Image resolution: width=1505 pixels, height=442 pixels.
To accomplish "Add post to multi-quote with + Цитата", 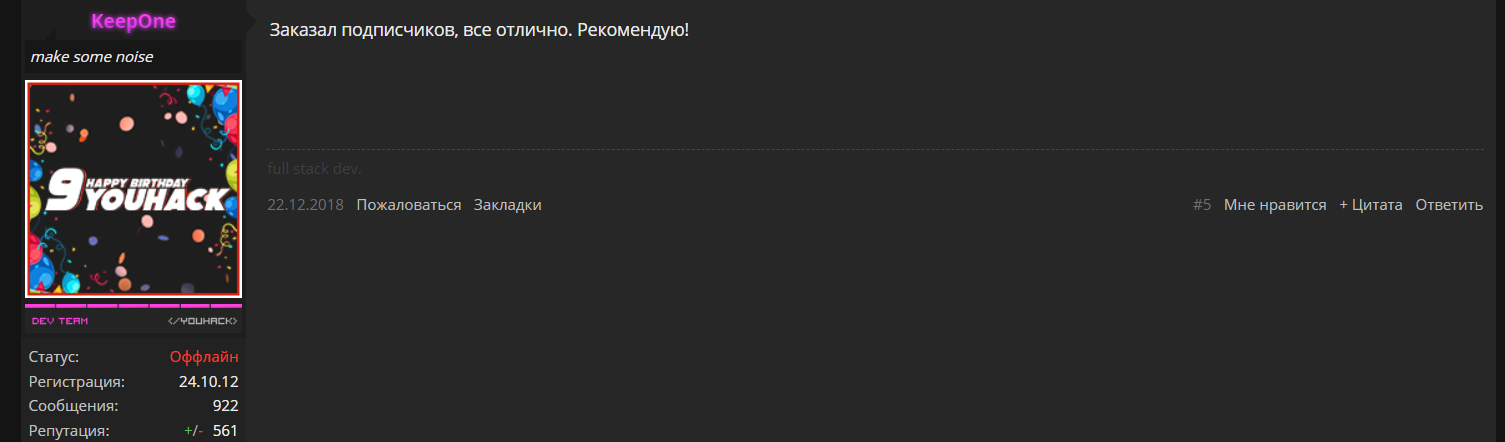I will click(1370, 205).
